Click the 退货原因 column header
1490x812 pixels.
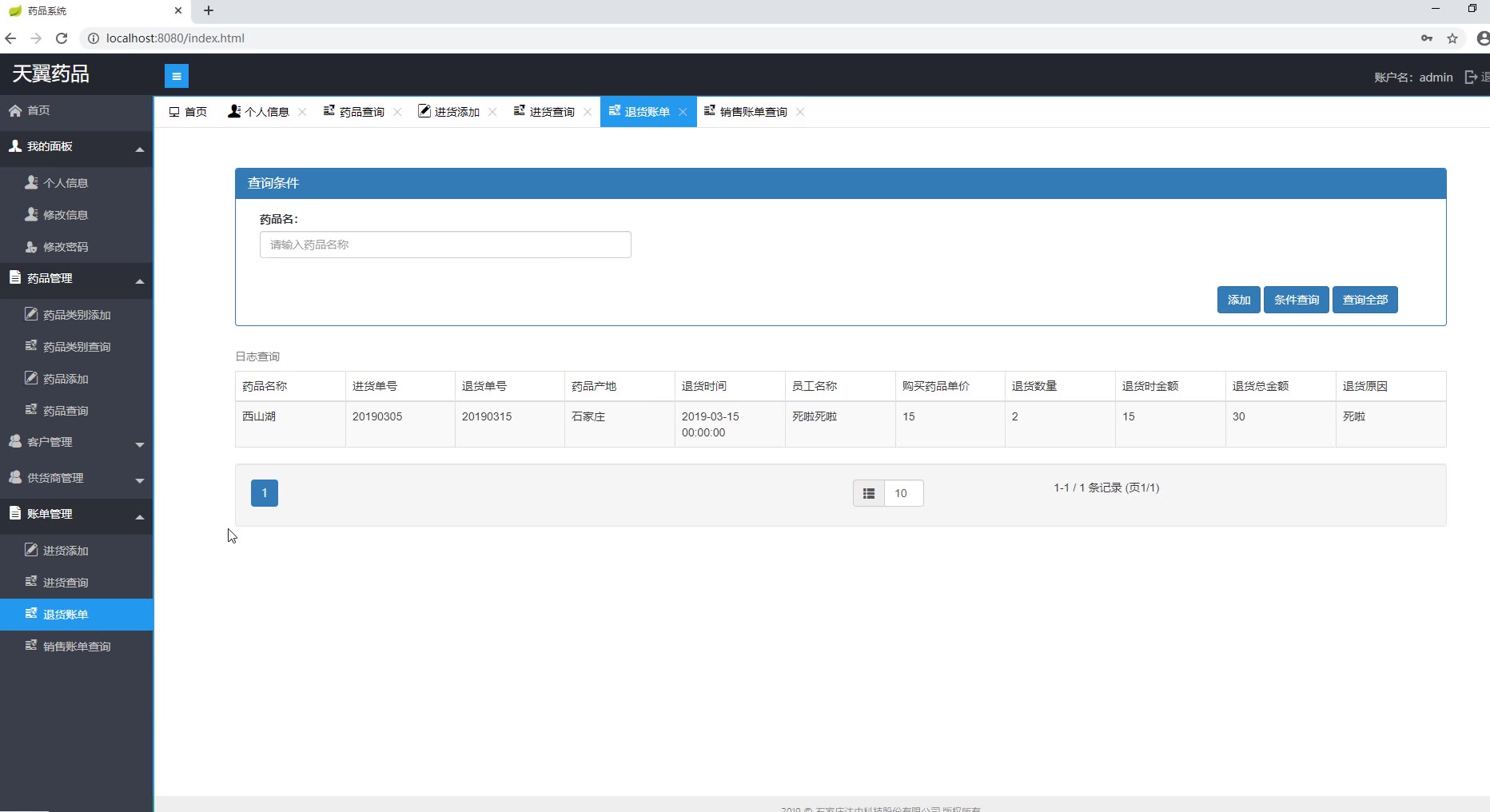click(1391, 386)
